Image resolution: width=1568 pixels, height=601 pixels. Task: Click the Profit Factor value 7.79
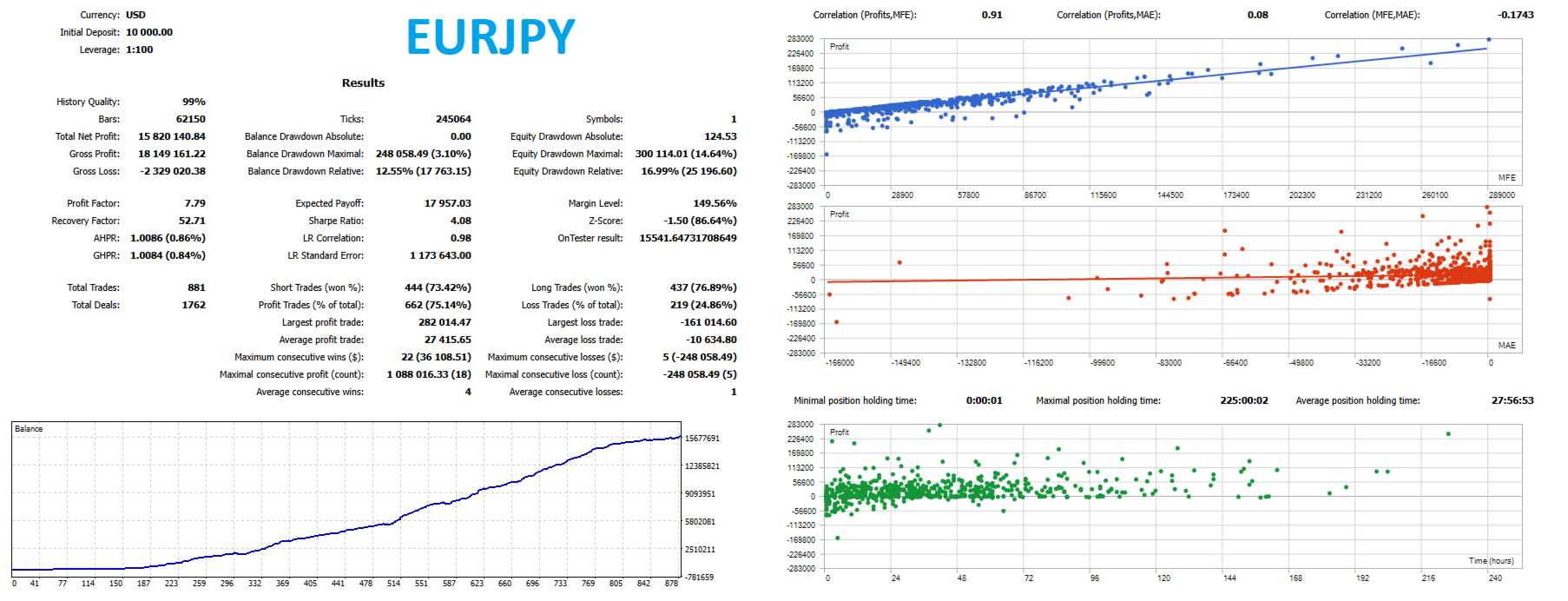click(195, 203)
